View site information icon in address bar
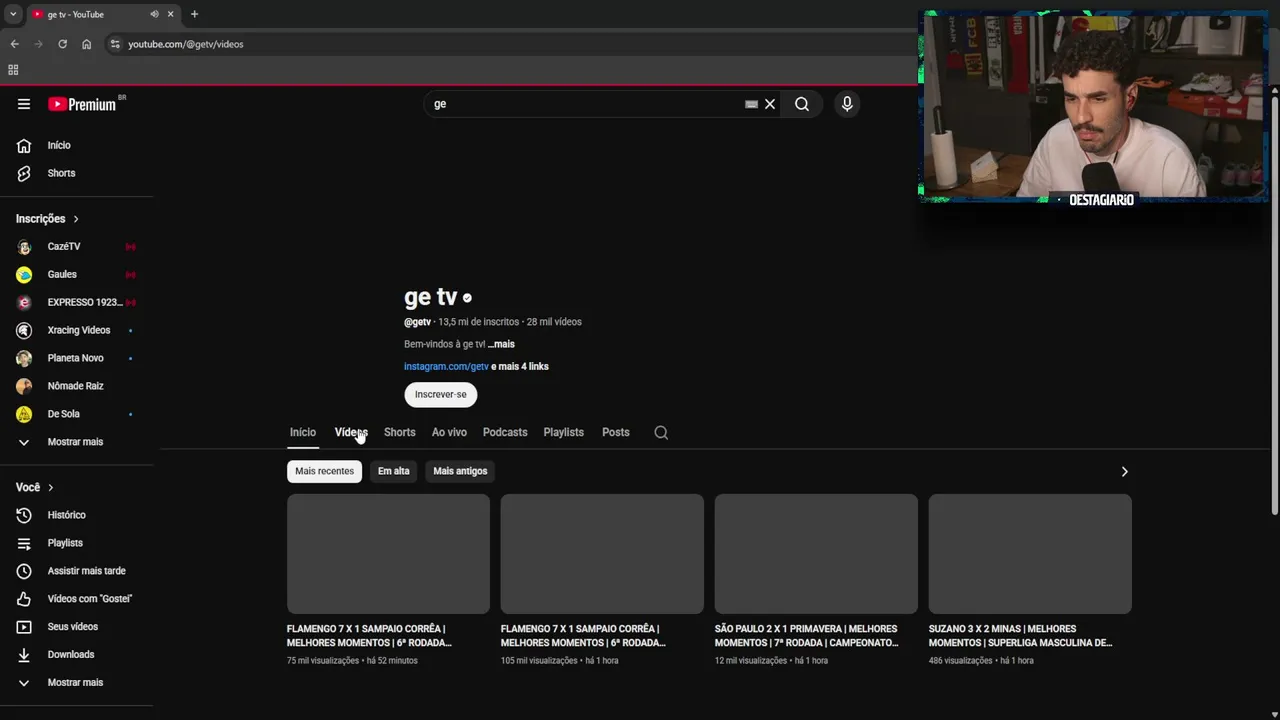Viewport: 1280px width, 720px height. (x=115, y=44)
